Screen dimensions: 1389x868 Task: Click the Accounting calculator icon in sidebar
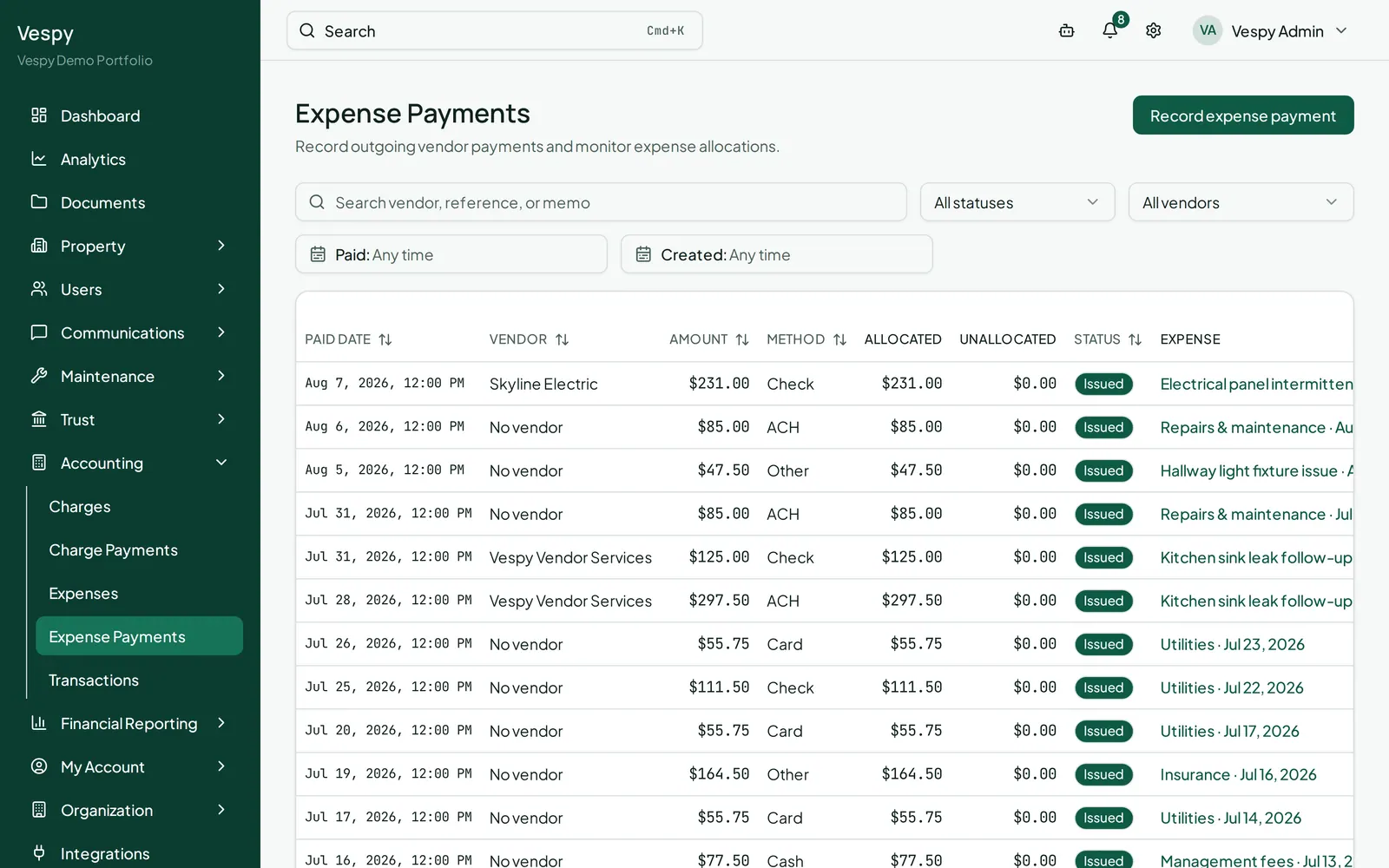coord(39,463)
